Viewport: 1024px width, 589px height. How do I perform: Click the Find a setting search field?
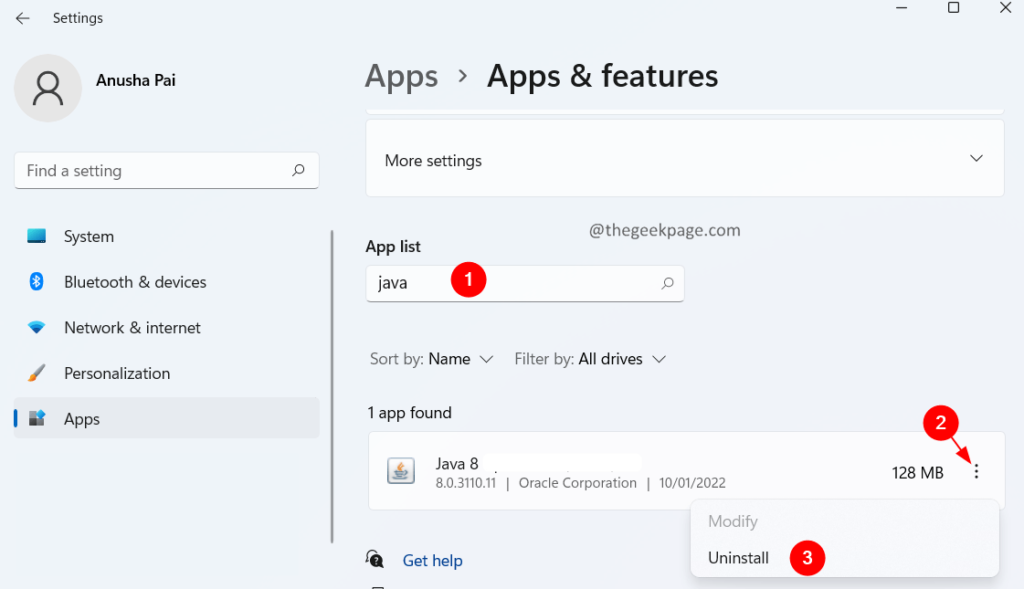pyautogui.click(x=150, y=171)
